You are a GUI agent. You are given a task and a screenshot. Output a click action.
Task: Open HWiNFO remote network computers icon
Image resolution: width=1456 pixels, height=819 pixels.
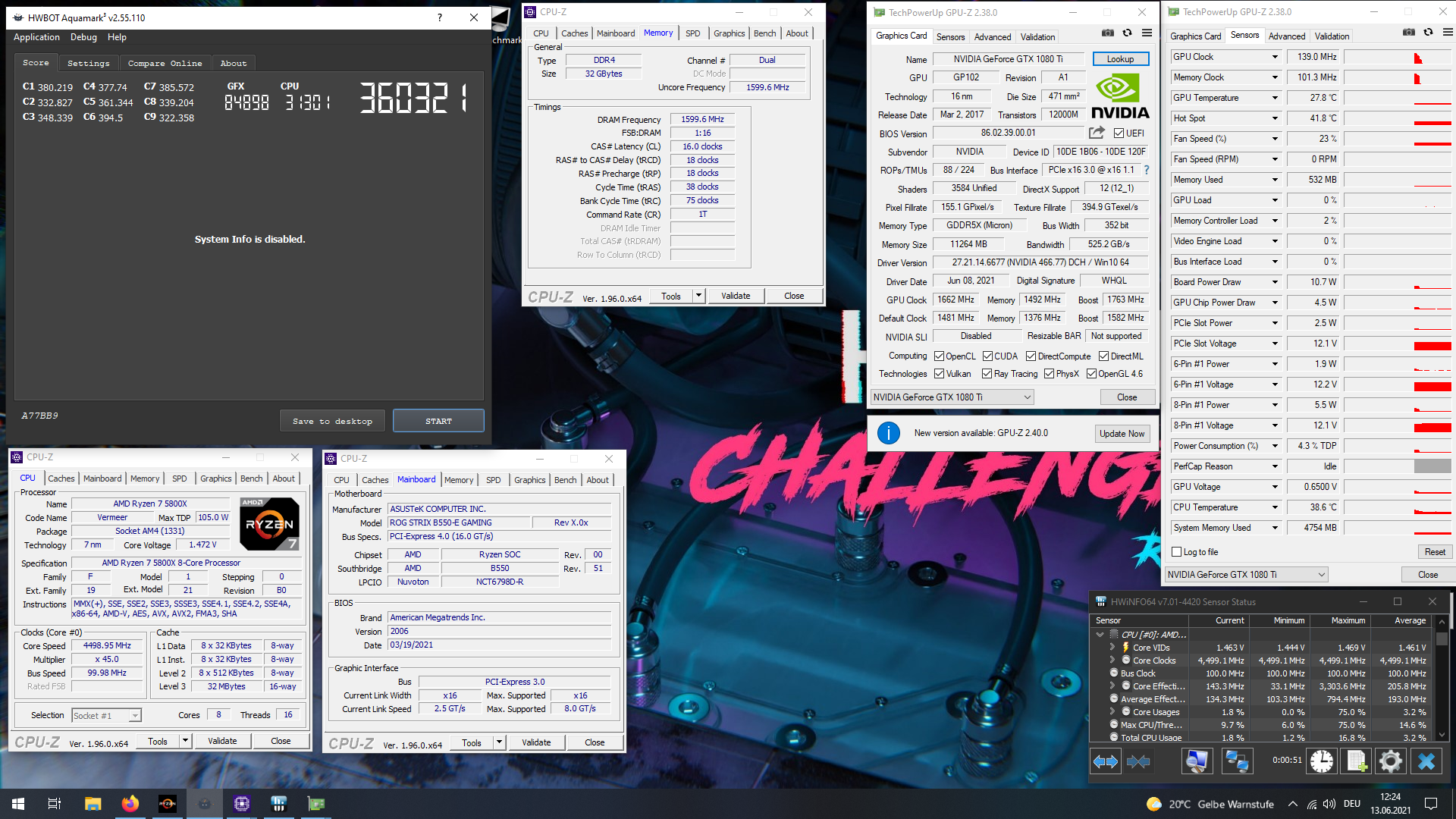1237,761
